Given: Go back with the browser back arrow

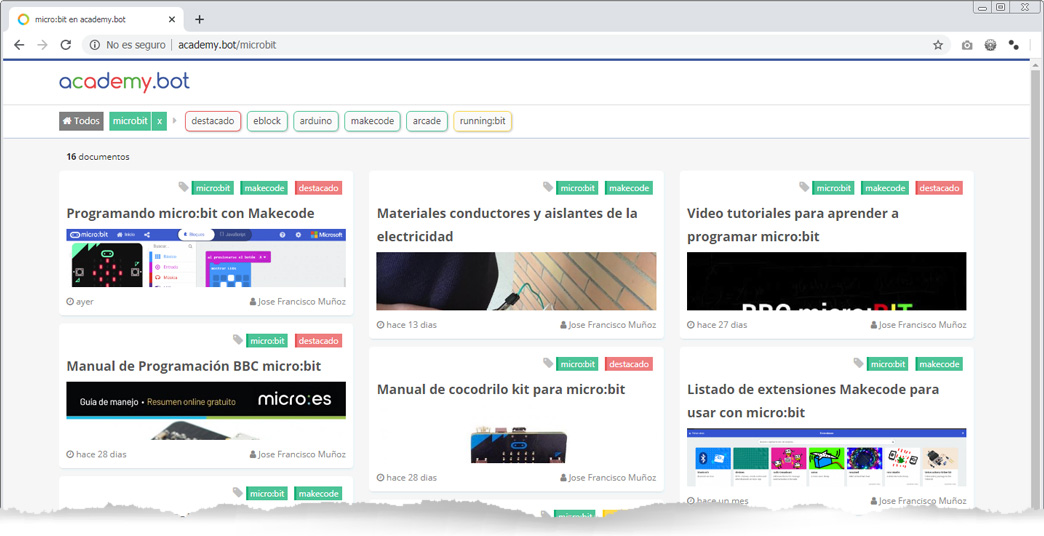Looking at the screenshot, I should coord(19,45).
